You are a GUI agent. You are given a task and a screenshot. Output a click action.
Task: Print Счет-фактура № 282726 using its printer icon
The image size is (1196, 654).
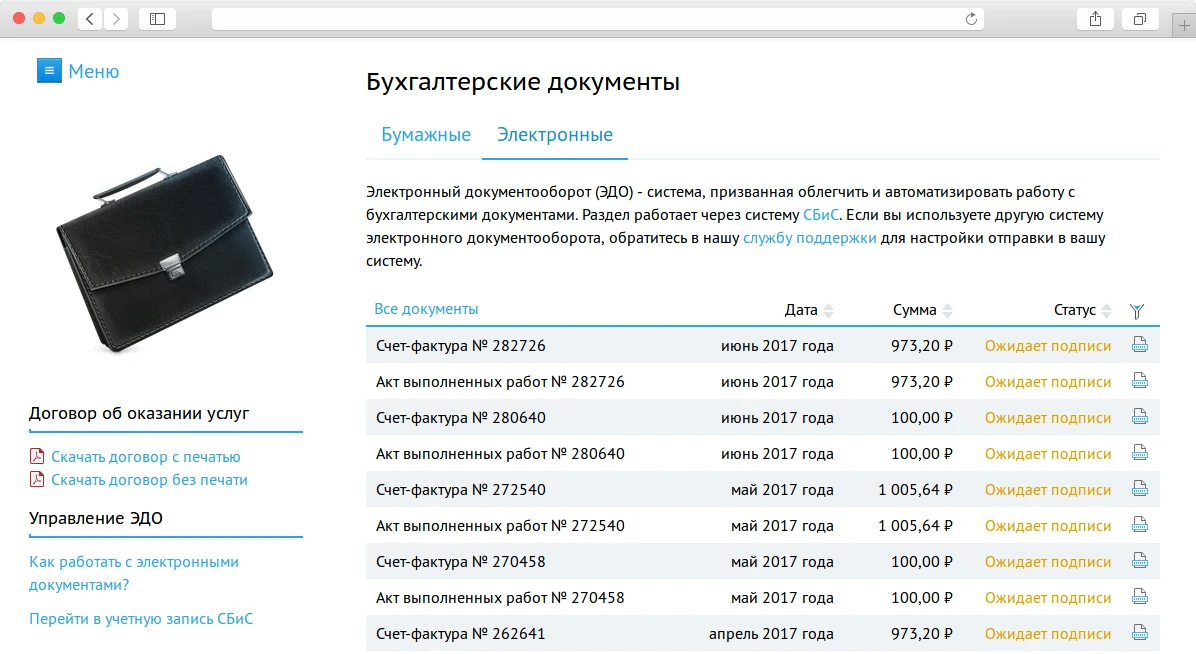(1138, 345)
